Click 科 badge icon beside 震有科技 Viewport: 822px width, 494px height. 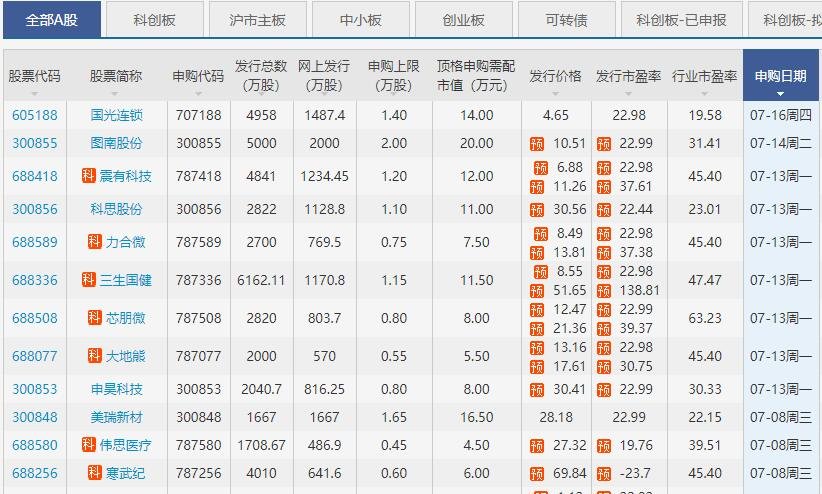click(89, 175)
